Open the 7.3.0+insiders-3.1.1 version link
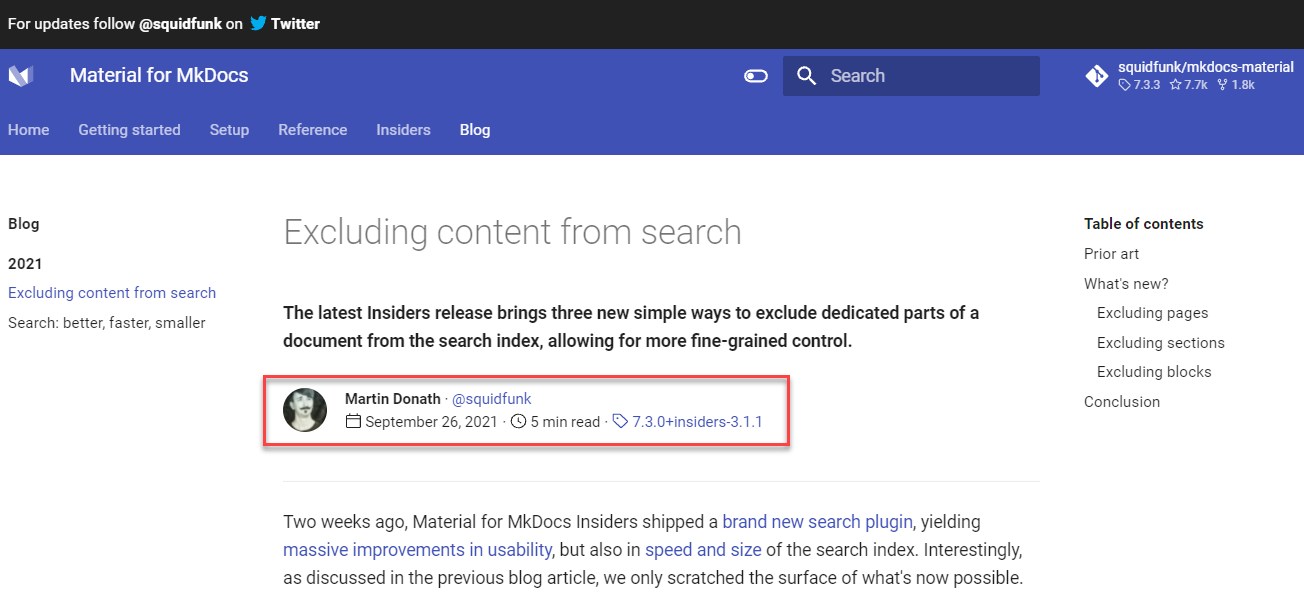 (x=697, y=422)
